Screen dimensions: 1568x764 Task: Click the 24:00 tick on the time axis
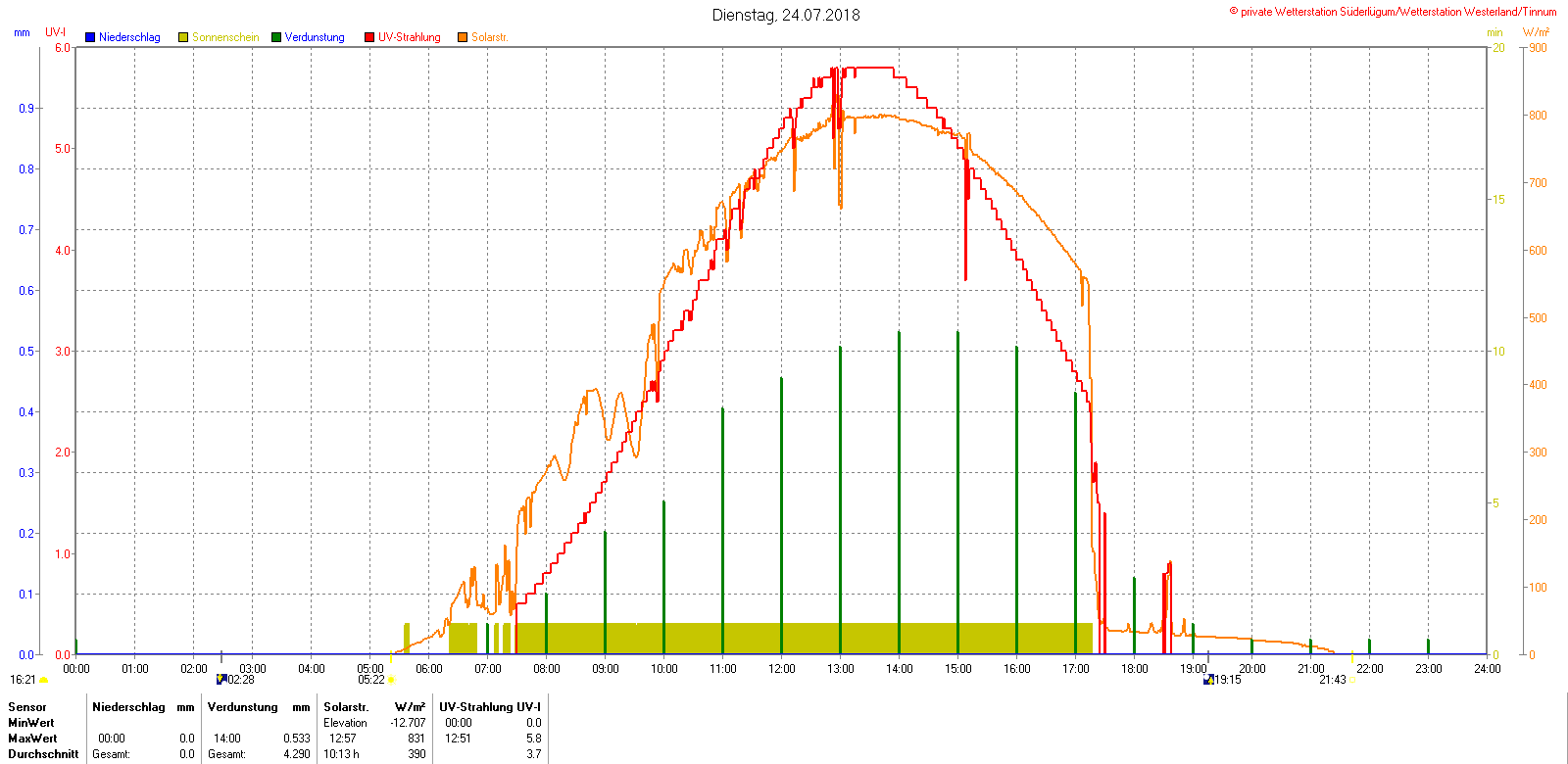click(1488, 669)
